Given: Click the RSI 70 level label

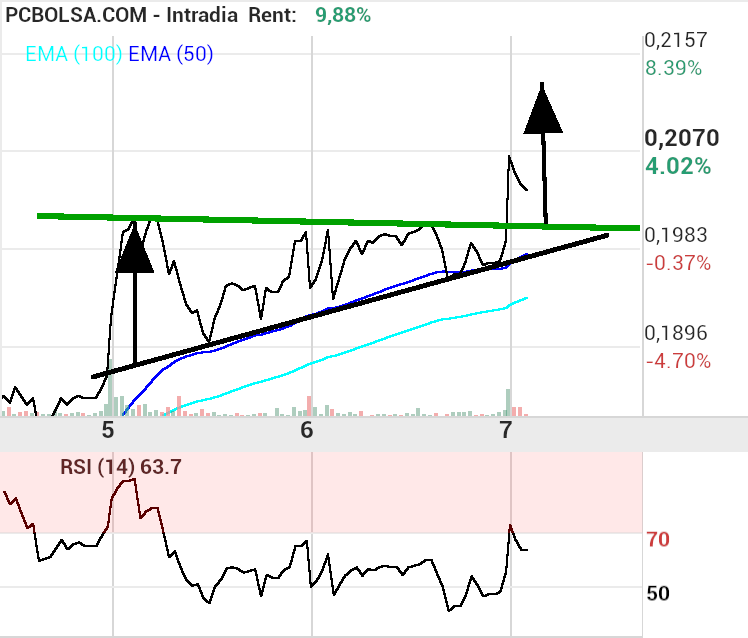Looking at the screenshot, I should coord(658,540).
